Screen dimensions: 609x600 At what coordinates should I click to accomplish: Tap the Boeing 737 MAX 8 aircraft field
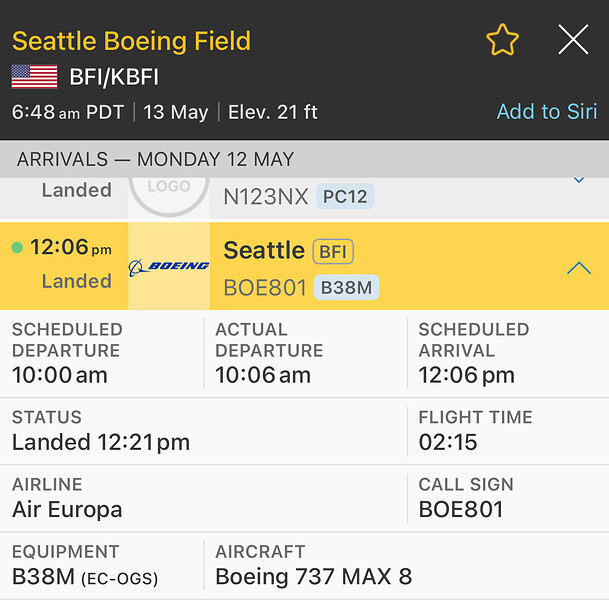point(313,577)
